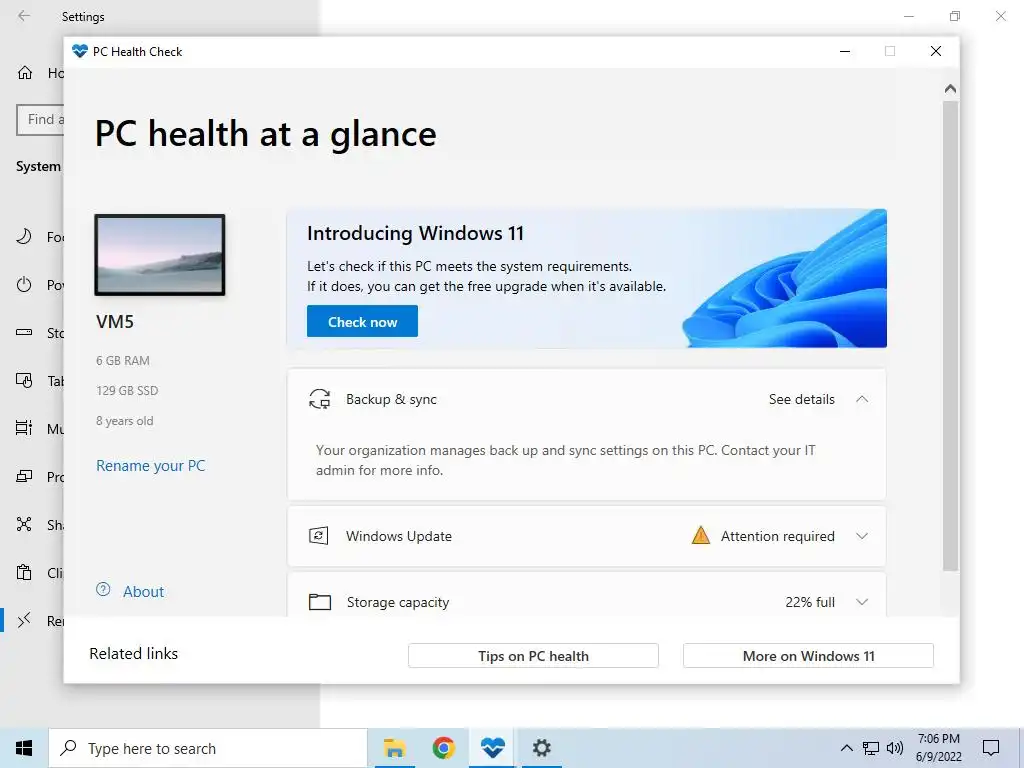
Task: Click the scroll up arrow in PC Health Check
Action: (950, 88)
